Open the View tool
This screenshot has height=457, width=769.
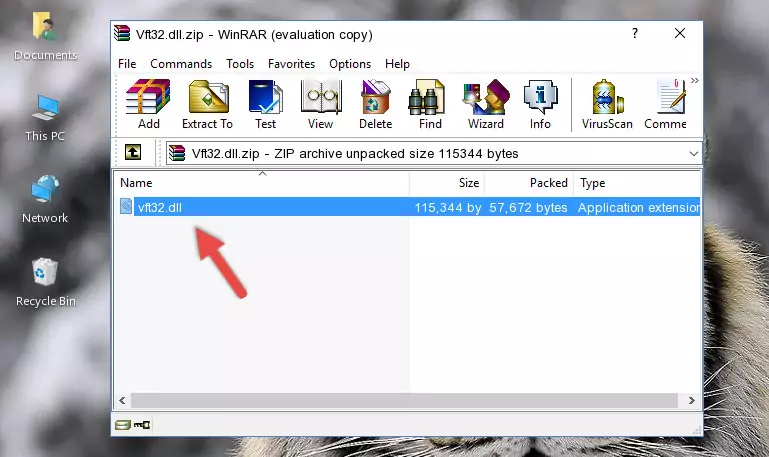(x=321, y=105)
